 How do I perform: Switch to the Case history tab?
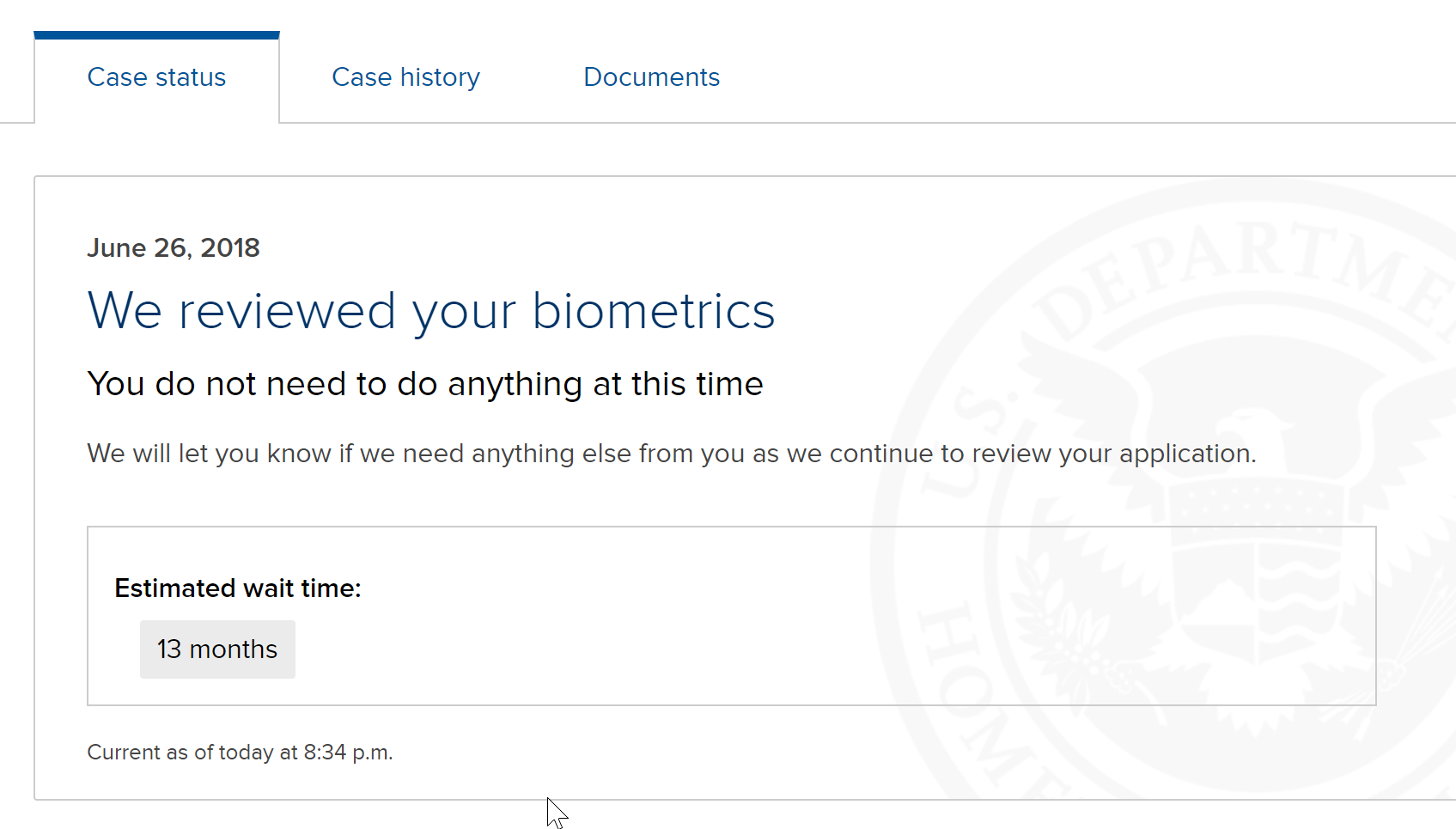(x=405, y=77)
